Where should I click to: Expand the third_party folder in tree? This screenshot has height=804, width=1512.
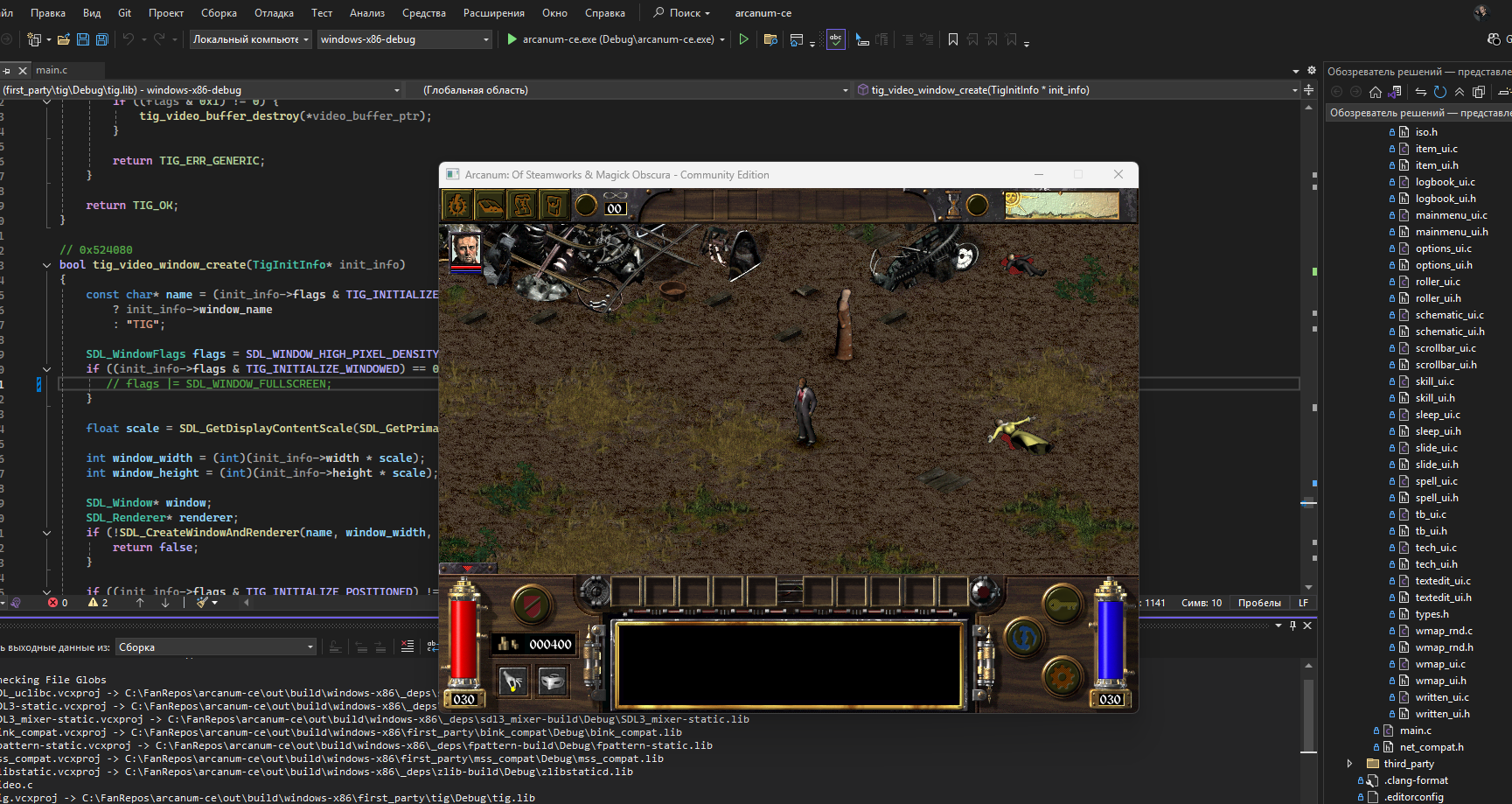(1349, 764)
